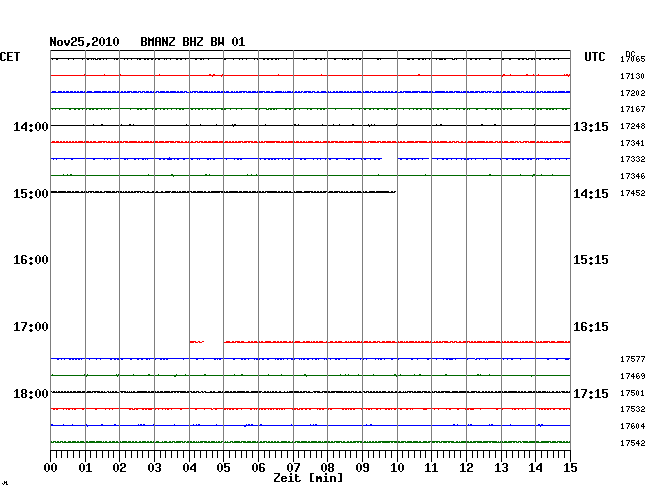
Task: Click the amplitude value "17469"
Action: (x=633, y=376)
